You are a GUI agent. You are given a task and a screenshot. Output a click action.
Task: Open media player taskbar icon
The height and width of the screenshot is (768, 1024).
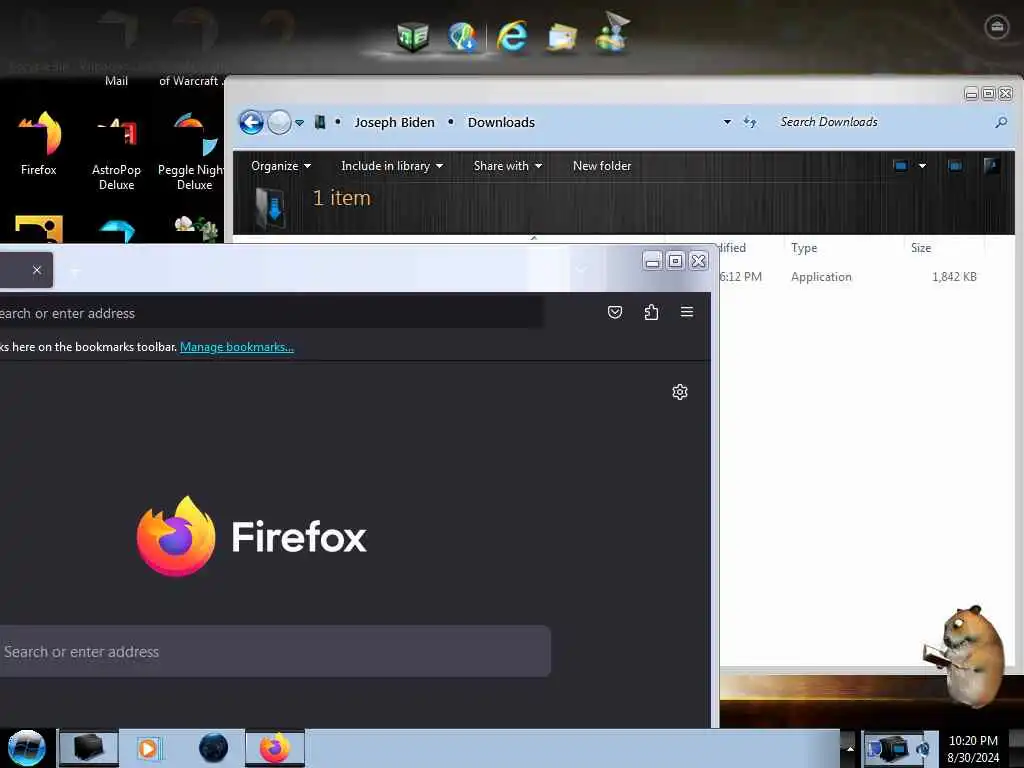148,748
